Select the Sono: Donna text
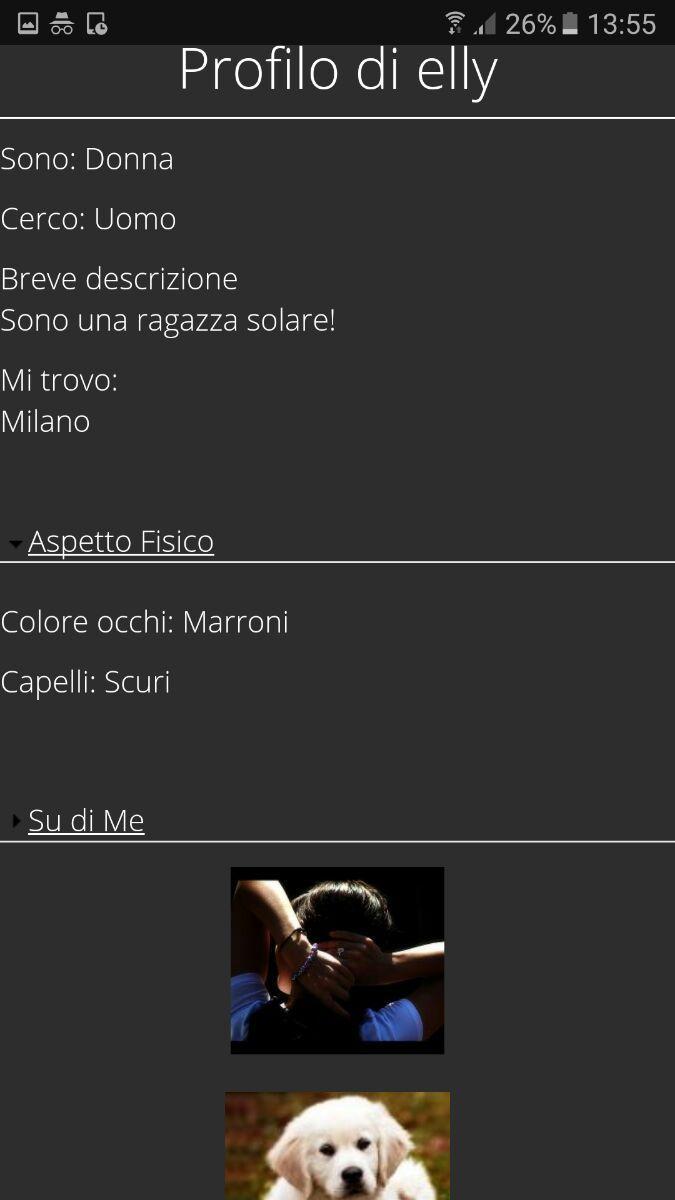Screen dimensions: 675x1200 (87, 159)
